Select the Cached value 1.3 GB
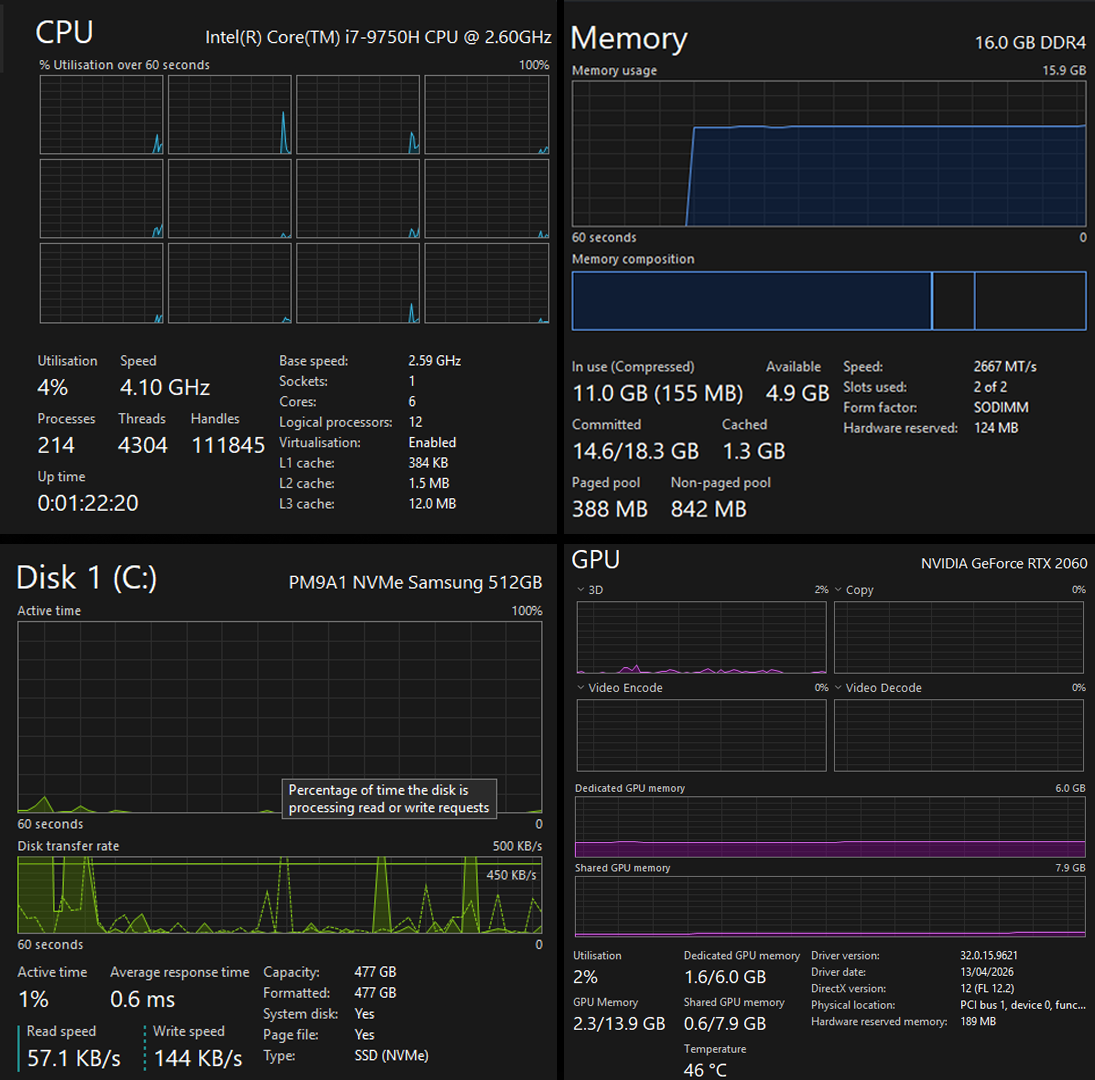 (x=754, y=452)
